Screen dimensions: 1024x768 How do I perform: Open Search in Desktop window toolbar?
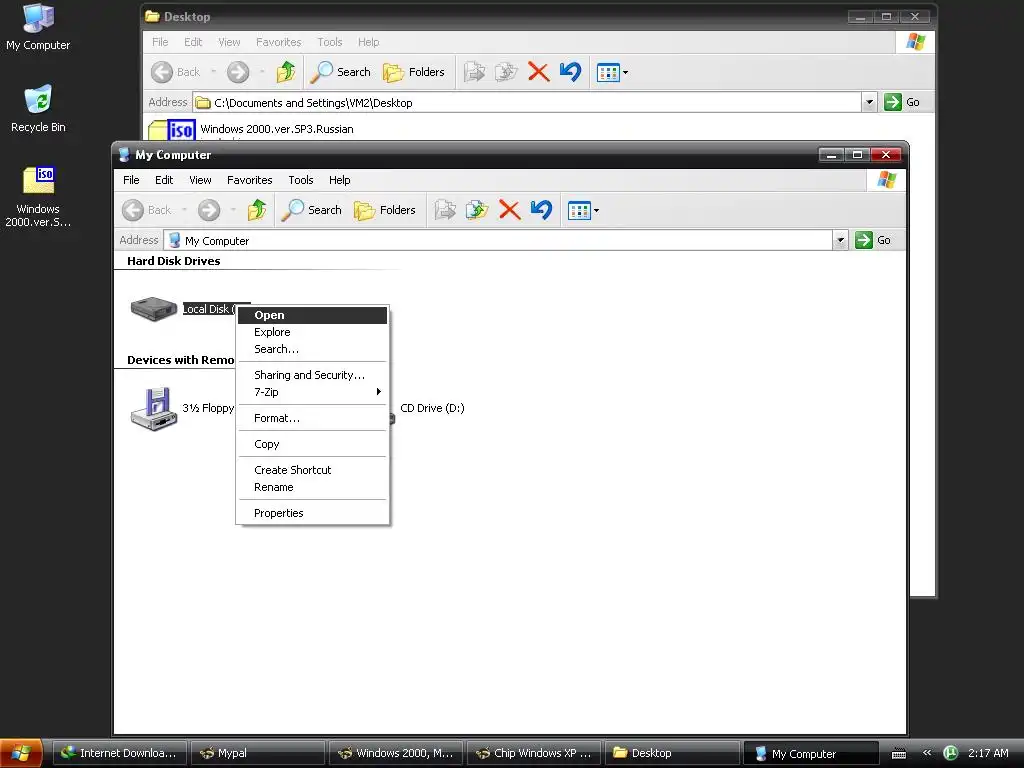[x=340, y=72]
